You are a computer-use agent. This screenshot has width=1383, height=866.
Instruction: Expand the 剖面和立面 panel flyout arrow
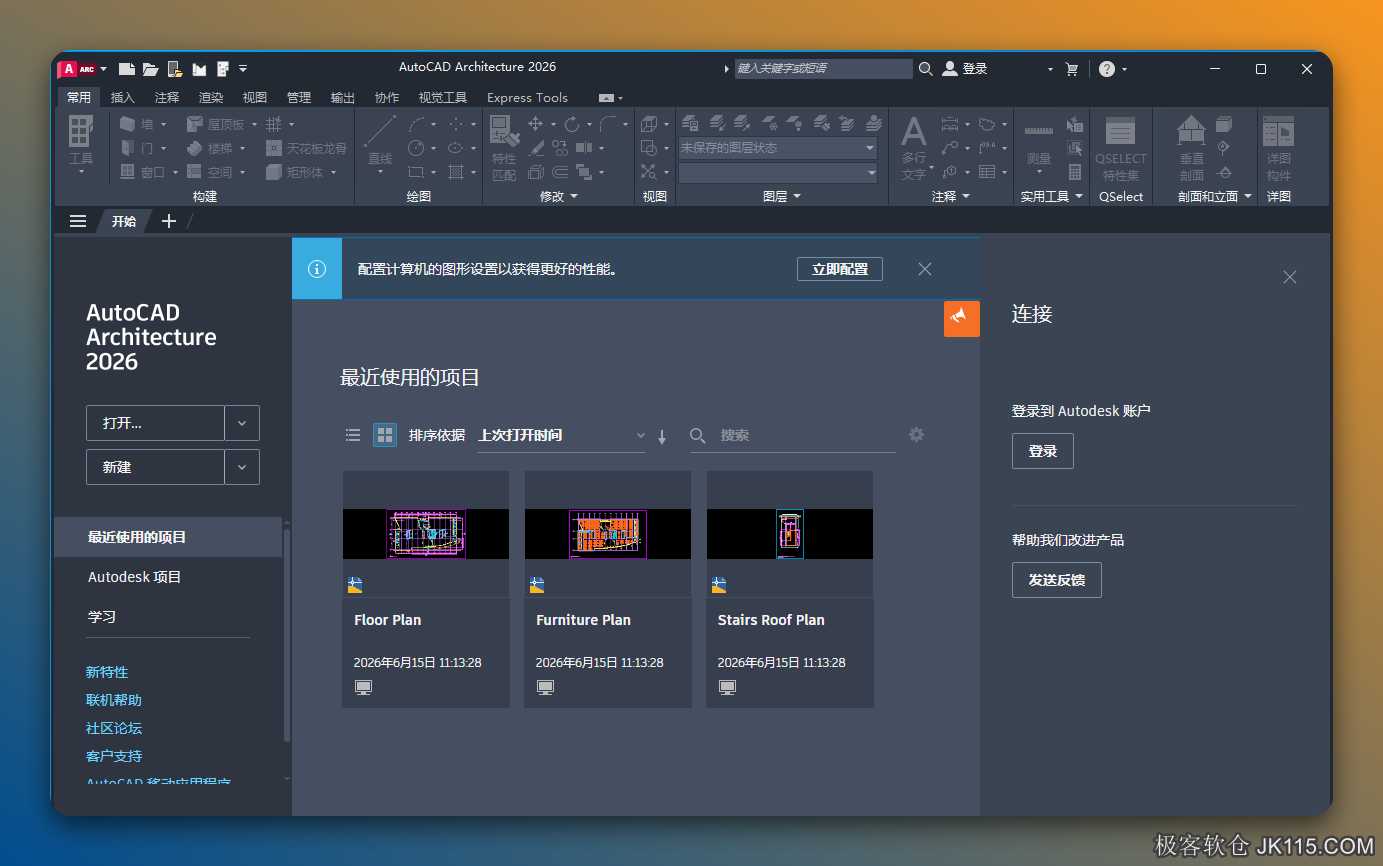(x=1248, y=197)
